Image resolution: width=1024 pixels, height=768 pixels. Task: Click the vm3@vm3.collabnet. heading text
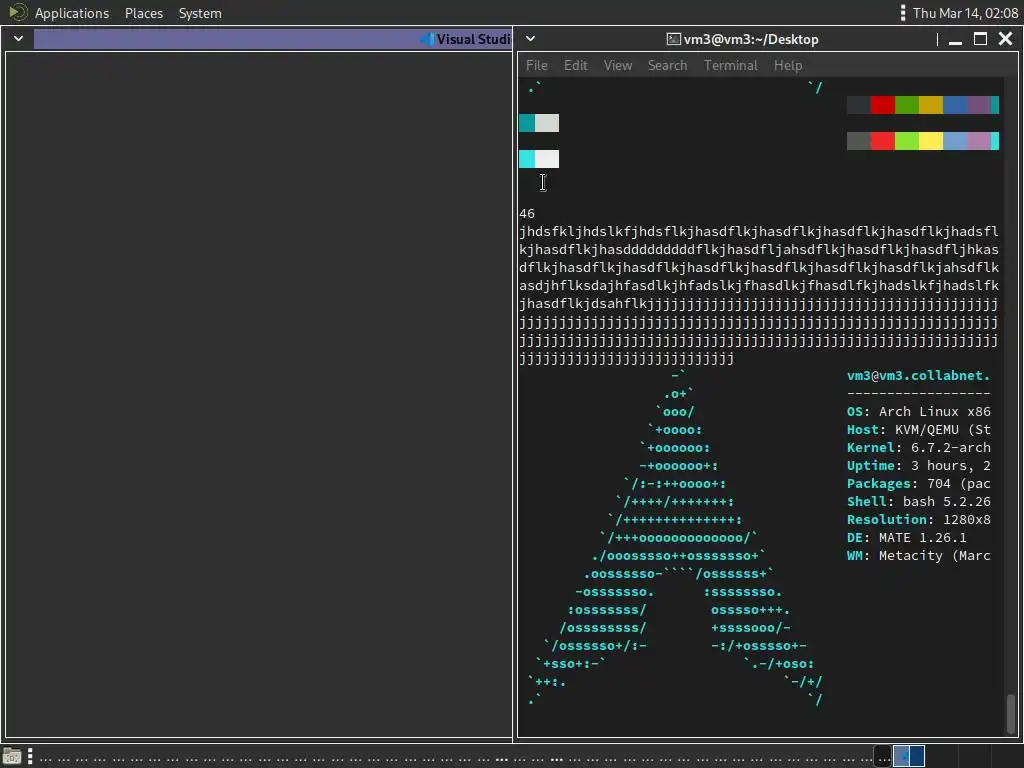(x=918, y=376)
